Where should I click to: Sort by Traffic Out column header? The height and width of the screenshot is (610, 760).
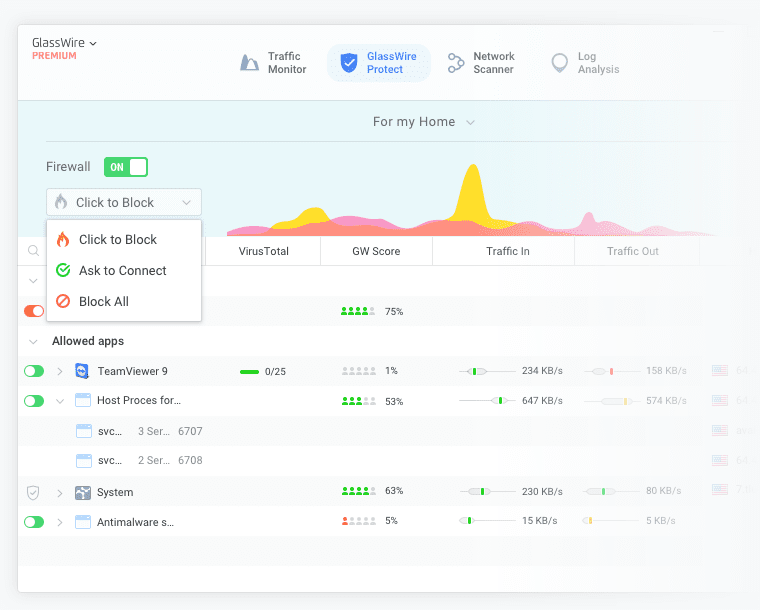(x=633, y=251)
